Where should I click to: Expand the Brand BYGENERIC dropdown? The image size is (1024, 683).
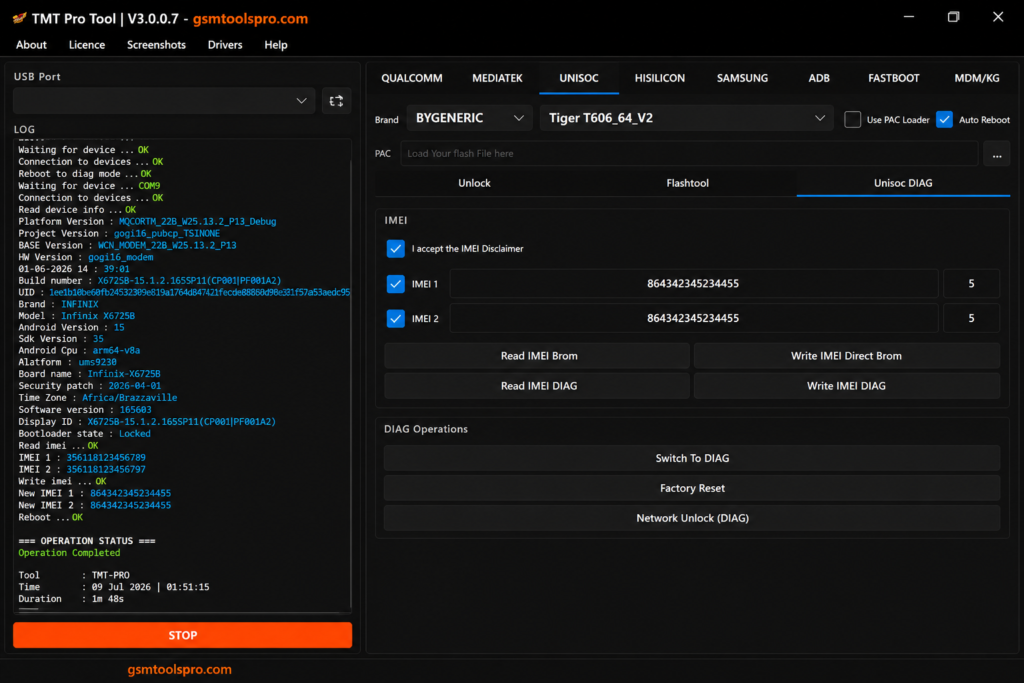470,118
